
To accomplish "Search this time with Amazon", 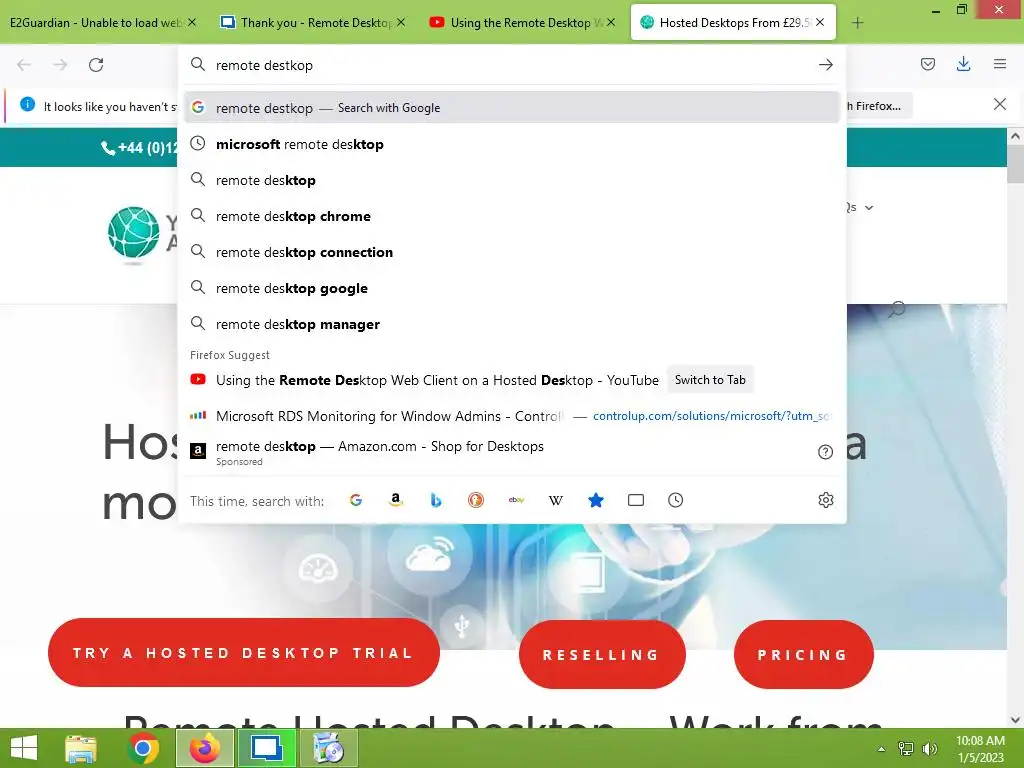I will click(396, 500).
